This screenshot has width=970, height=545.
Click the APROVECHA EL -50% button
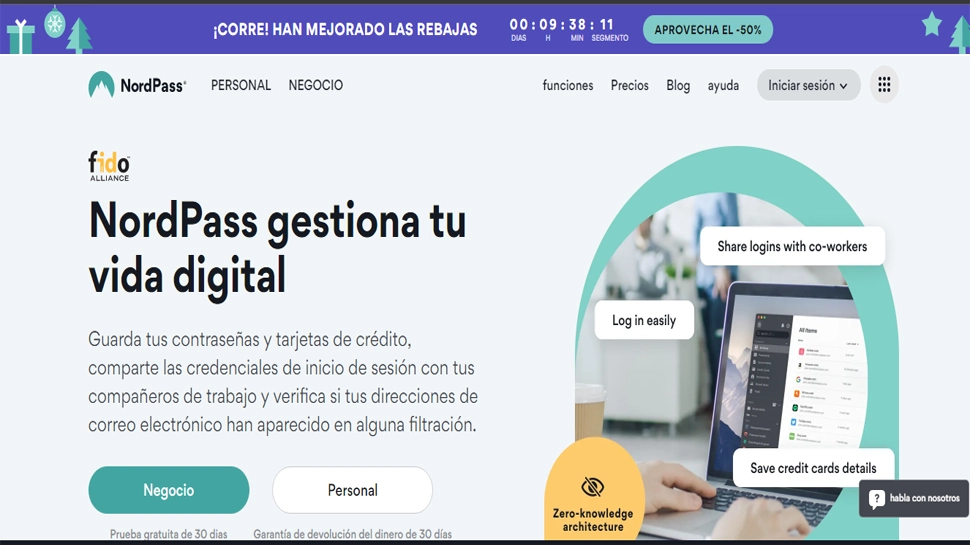pyautogui.click(x=708, y=30)
